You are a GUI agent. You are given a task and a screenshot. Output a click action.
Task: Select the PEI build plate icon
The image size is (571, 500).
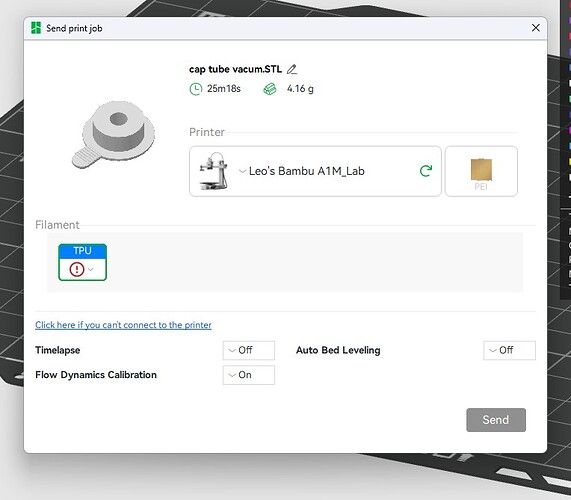(481, 171)
